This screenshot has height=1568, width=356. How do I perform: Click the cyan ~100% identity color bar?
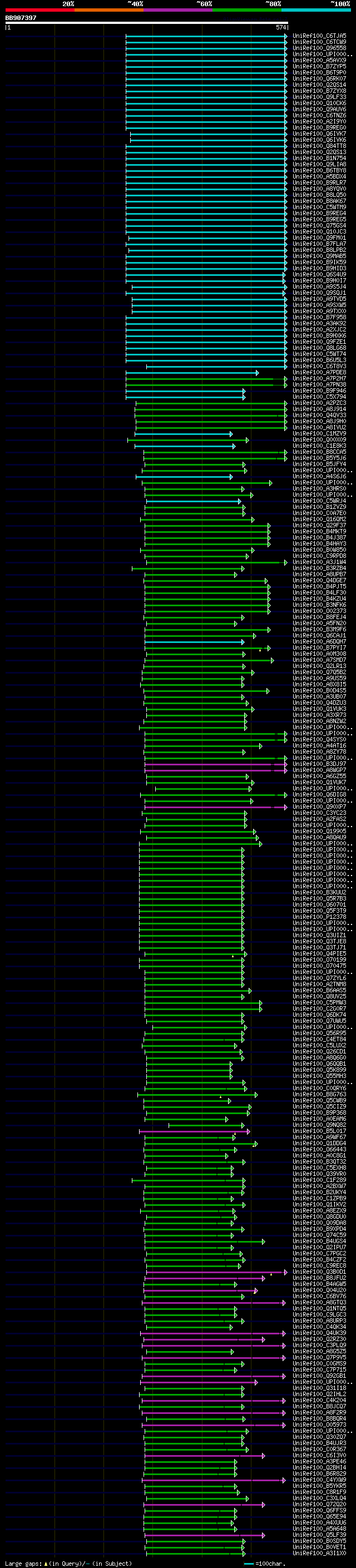point(316,11)
